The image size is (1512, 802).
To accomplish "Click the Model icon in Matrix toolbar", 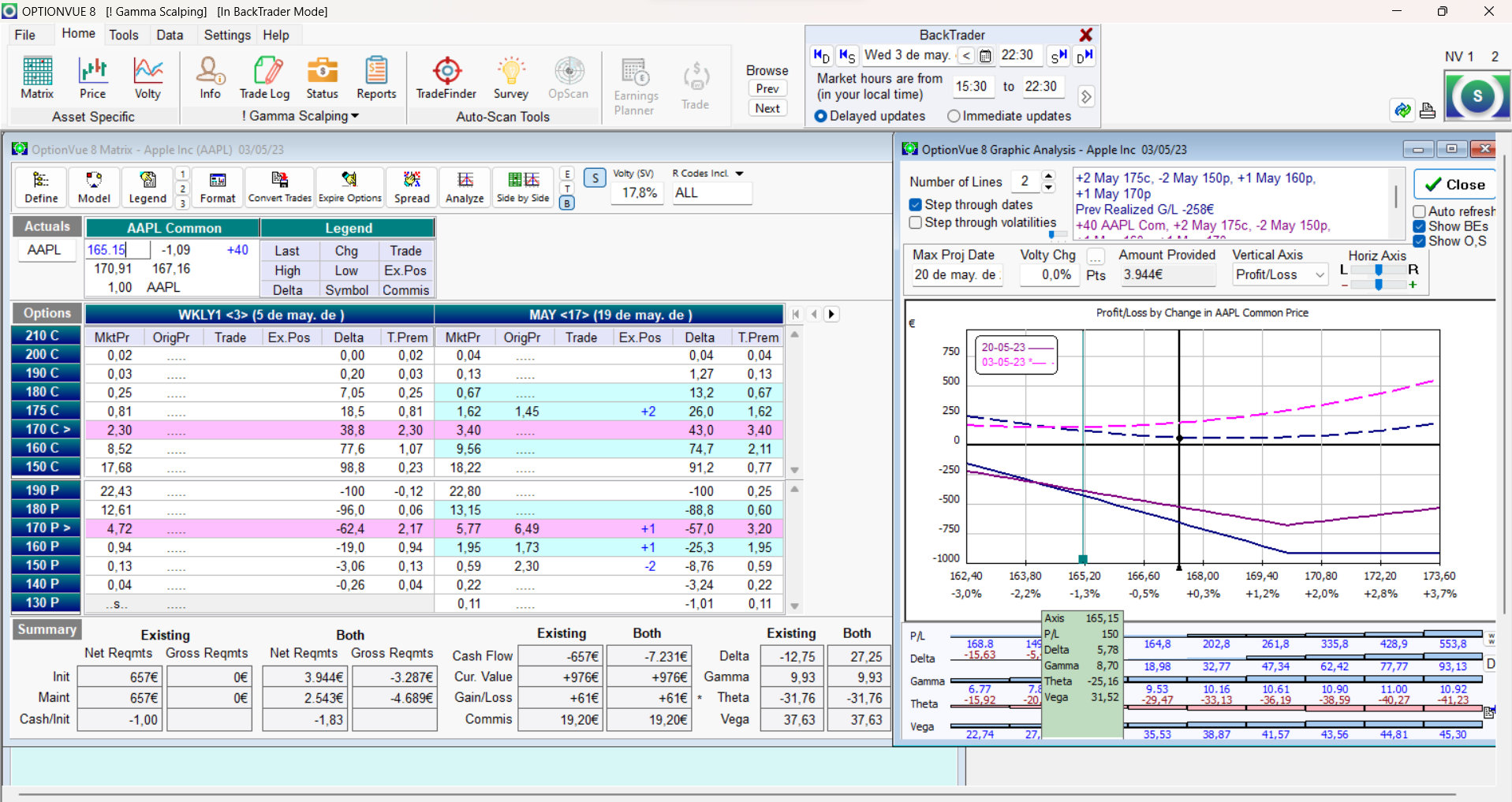I will 94,188.
